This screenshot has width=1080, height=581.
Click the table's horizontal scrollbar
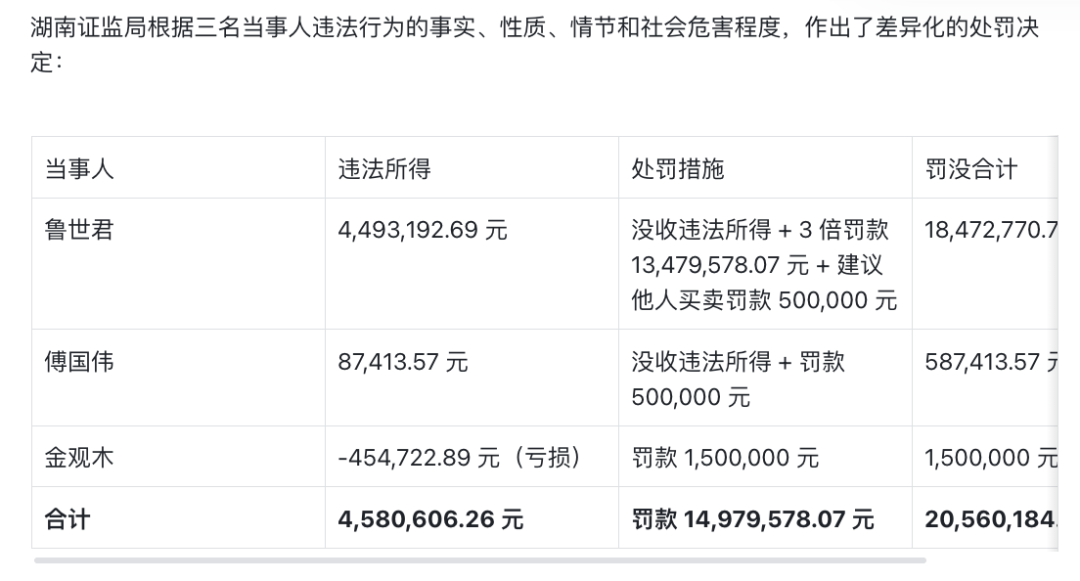click(480, 560)
